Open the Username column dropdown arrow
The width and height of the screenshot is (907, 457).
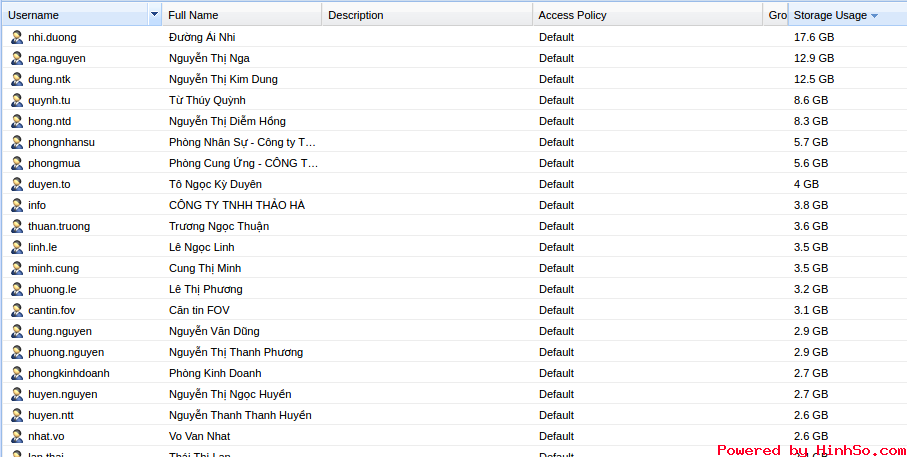click(x=154, y=15)
